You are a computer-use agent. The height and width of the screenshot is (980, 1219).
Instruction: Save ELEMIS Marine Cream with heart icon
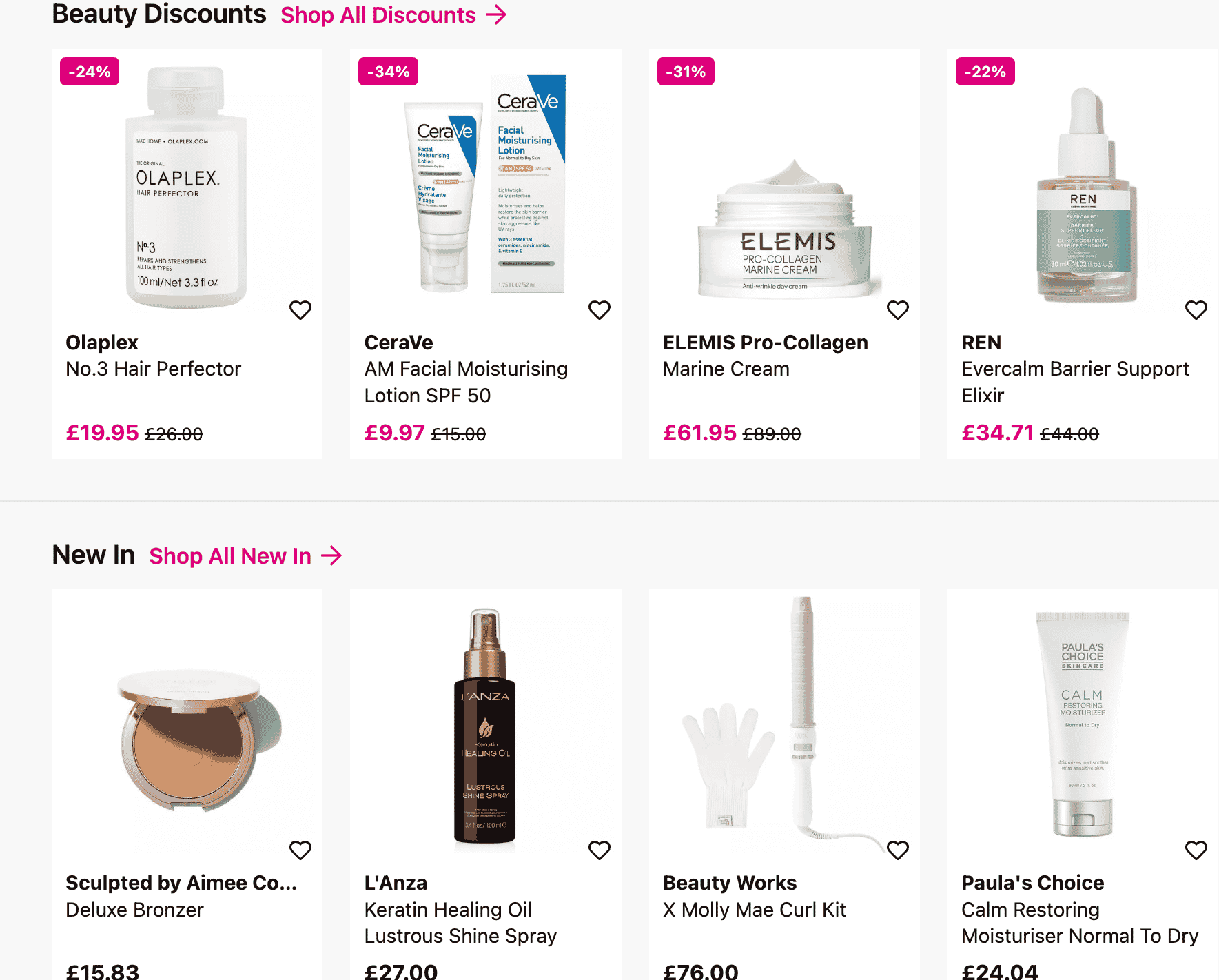pyautogui.click(x=897, y=310)
